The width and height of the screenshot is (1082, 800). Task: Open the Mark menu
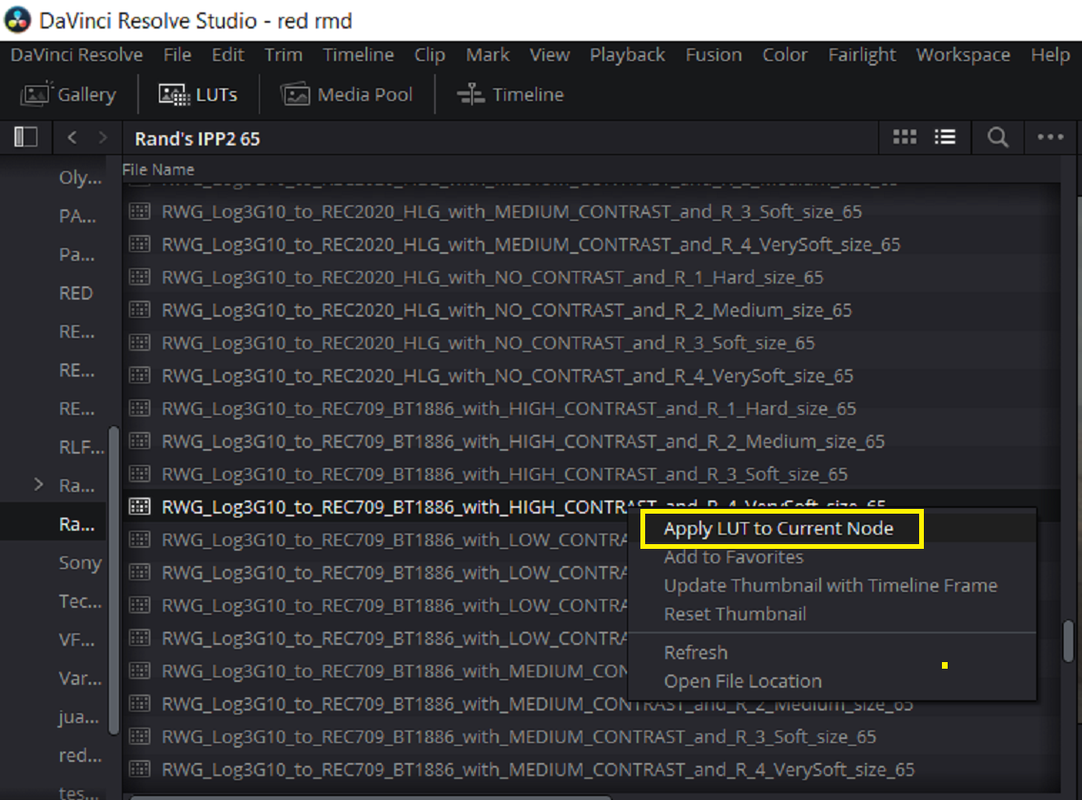tap(487, 55)
